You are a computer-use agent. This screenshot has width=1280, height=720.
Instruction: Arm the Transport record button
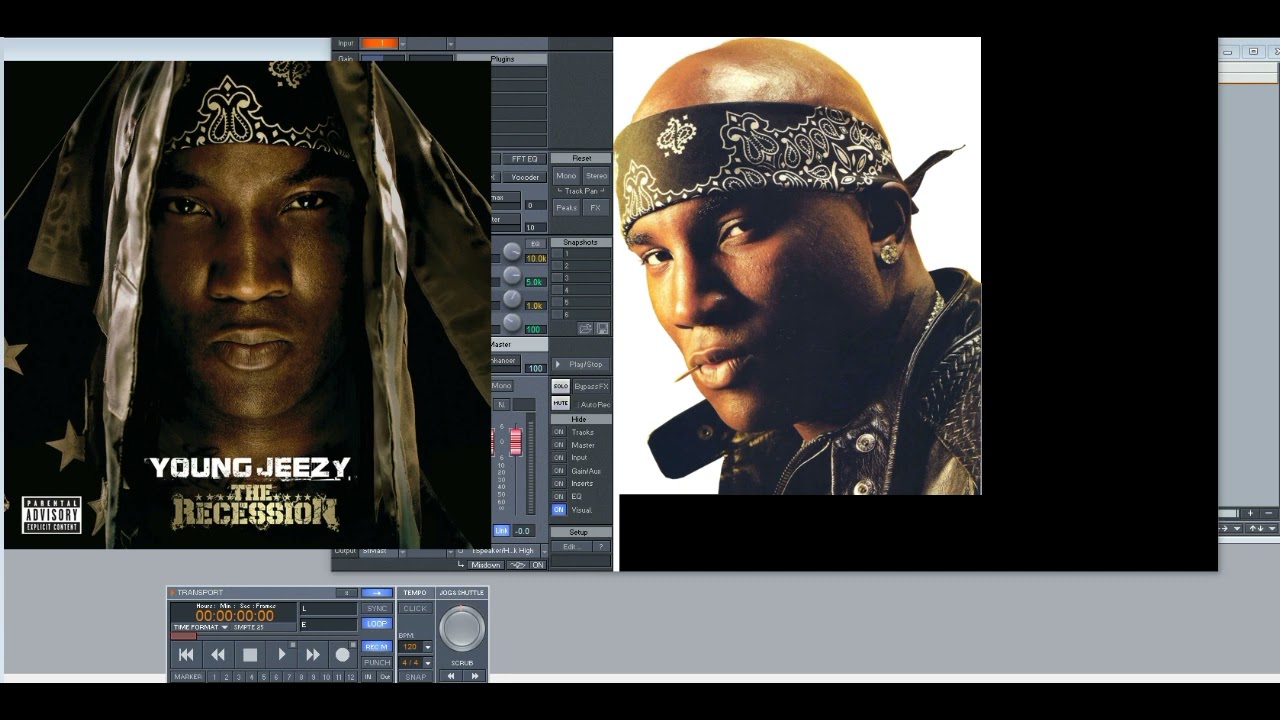(343, 655)
